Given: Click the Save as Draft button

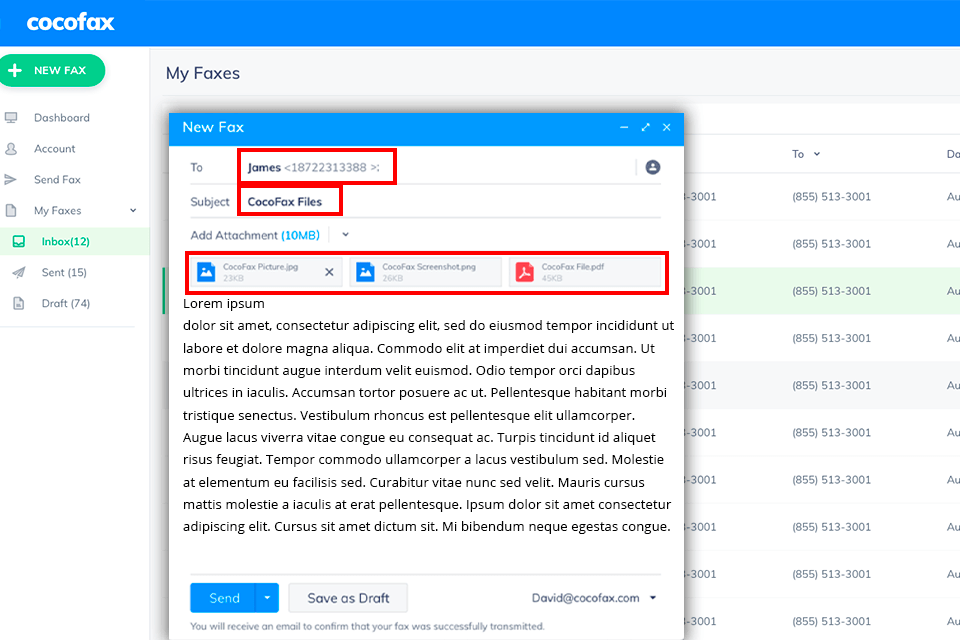Looking at the screenshot, I should [x=347, y=598].
